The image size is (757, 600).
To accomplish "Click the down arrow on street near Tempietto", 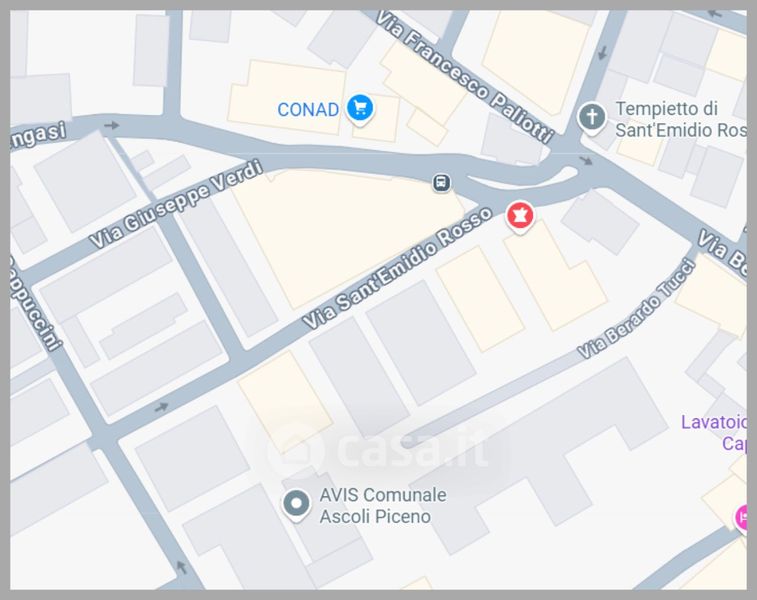I will pos(602,52).
